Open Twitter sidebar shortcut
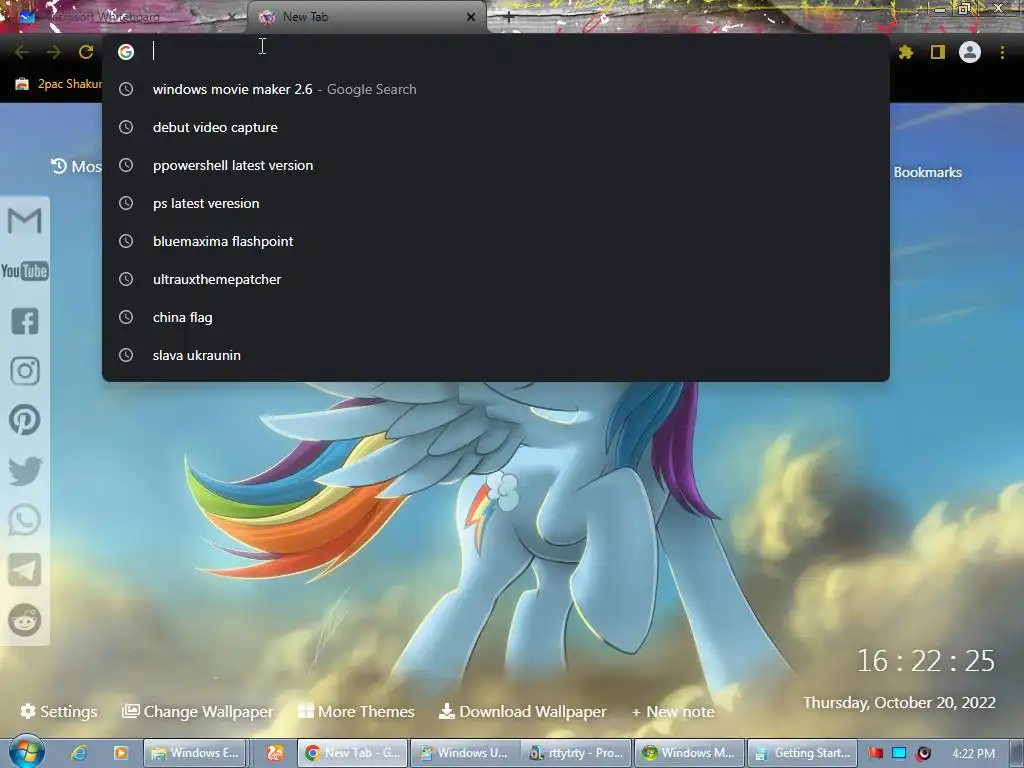Screen dimensions: 1024x768 tap(25, 471)
